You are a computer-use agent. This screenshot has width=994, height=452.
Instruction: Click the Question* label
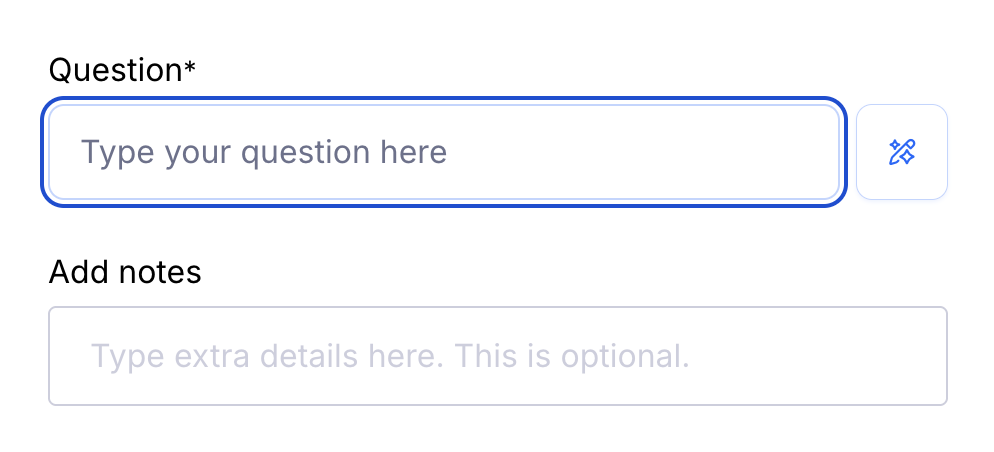122,70
